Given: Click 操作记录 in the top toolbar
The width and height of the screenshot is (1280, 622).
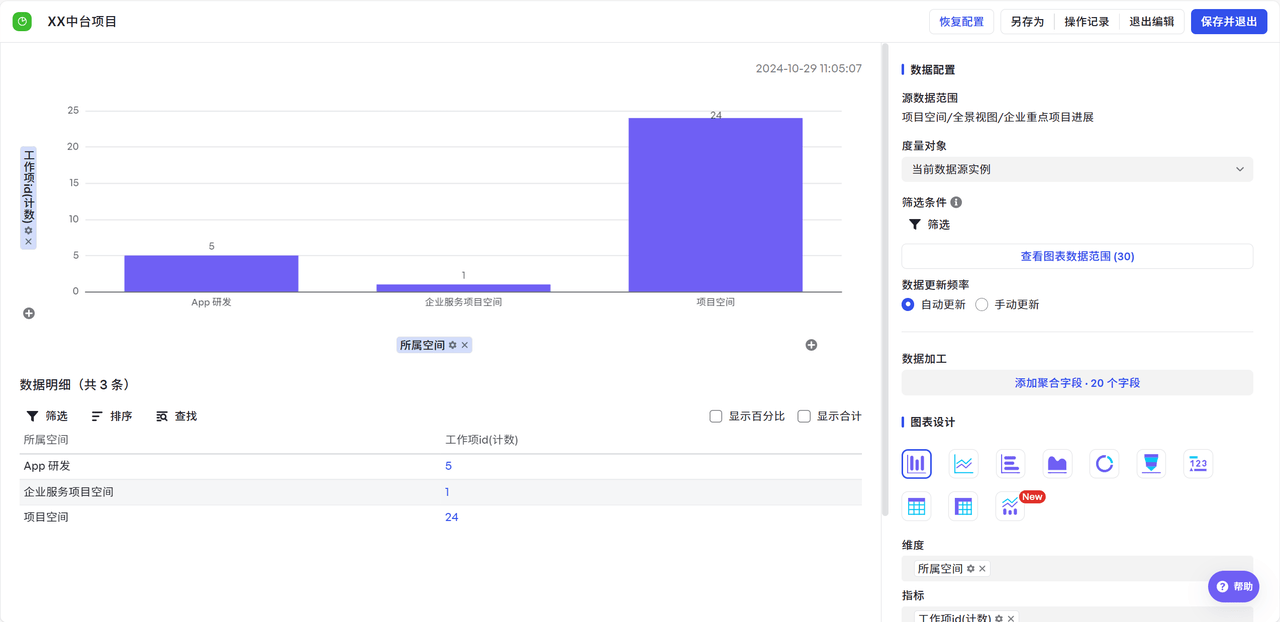Looking at the screenshot, I should tap(1086, 22).
